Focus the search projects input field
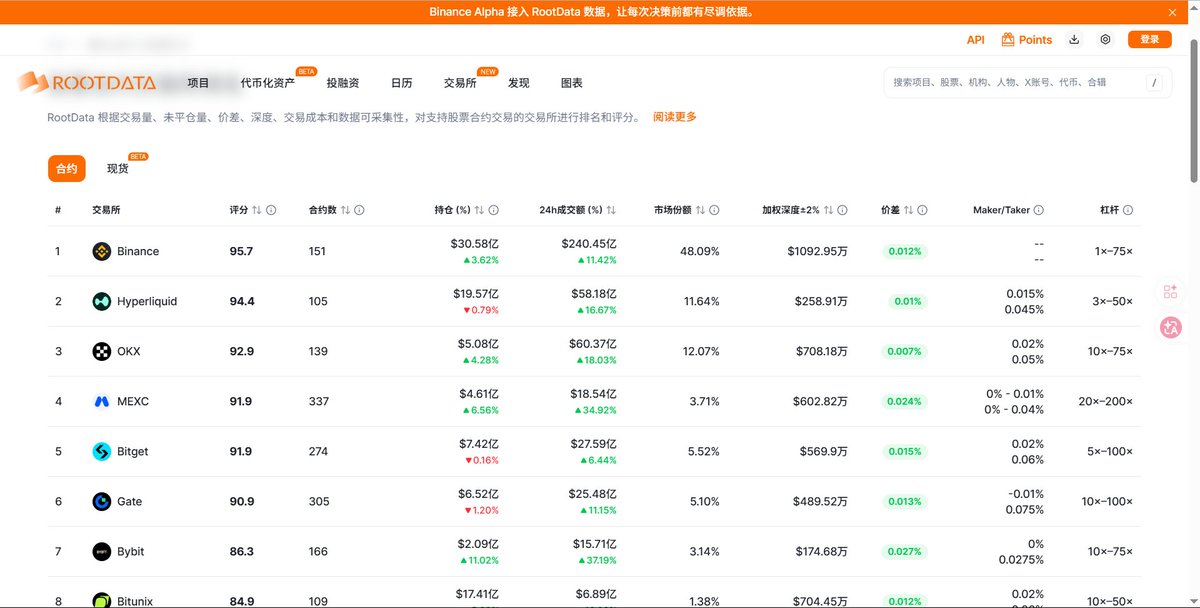1200x608 pixels. click(x=1013, y=83)
